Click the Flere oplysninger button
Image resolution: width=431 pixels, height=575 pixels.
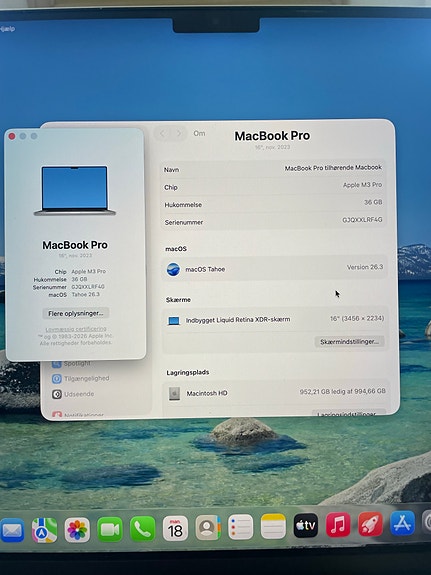(x=76, y=314)
